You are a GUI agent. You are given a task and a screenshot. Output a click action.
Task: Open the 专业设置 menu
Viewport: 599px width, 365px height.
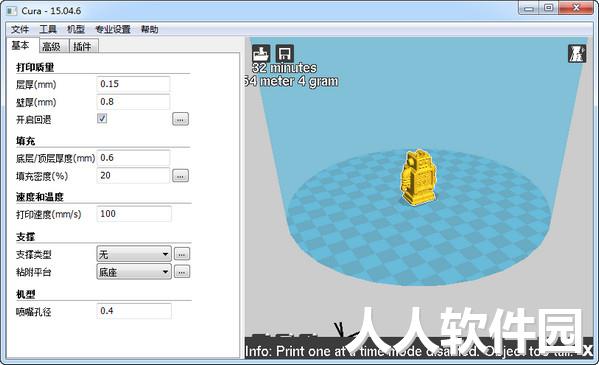pyautogui.click(x=112, y=29)
